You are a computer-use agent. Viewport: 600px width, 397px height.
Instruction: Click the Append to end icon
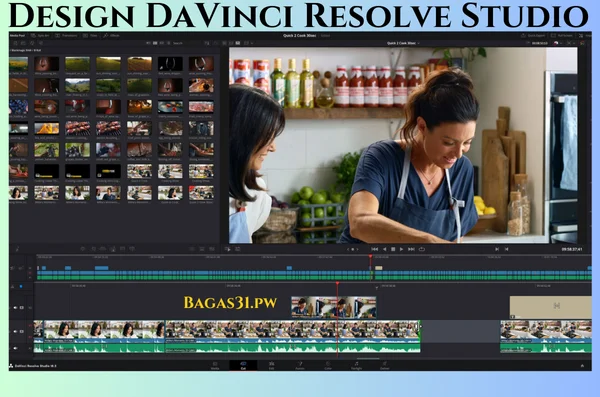pos(94,249)
